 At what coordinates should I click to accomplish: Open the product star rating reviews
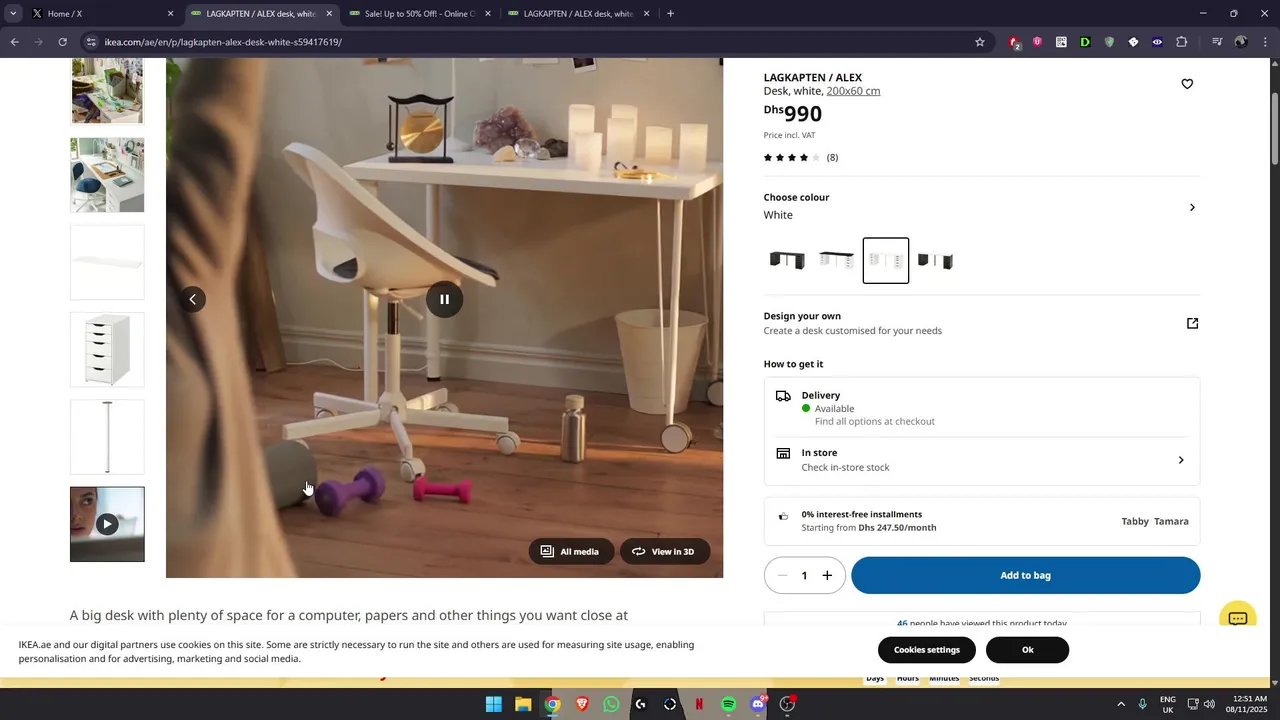tap(801, 157)
